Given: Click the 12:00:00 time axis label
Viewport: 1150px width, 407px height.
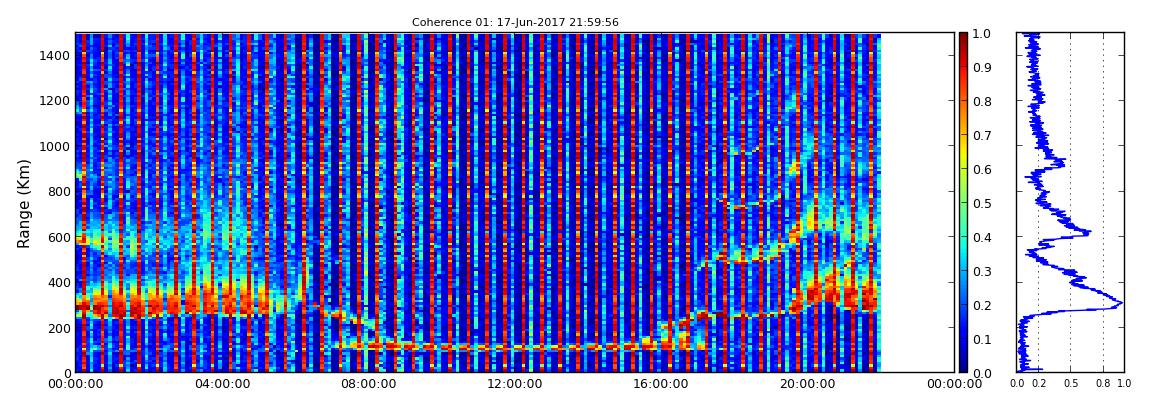Looking at the screenshot, I should (513, 385).
